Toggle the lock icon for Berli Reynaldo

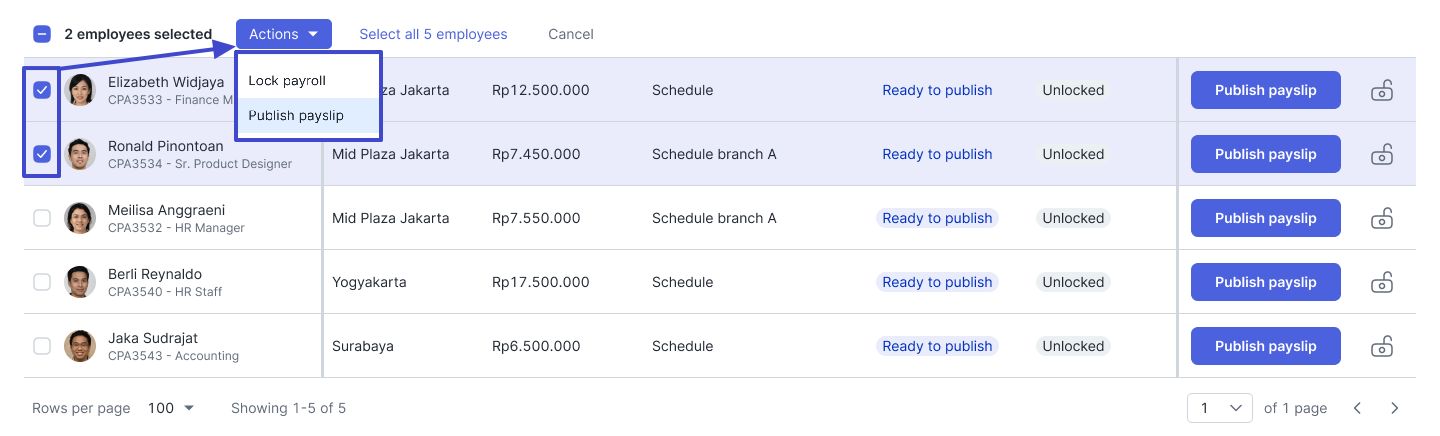point(1382,283)
